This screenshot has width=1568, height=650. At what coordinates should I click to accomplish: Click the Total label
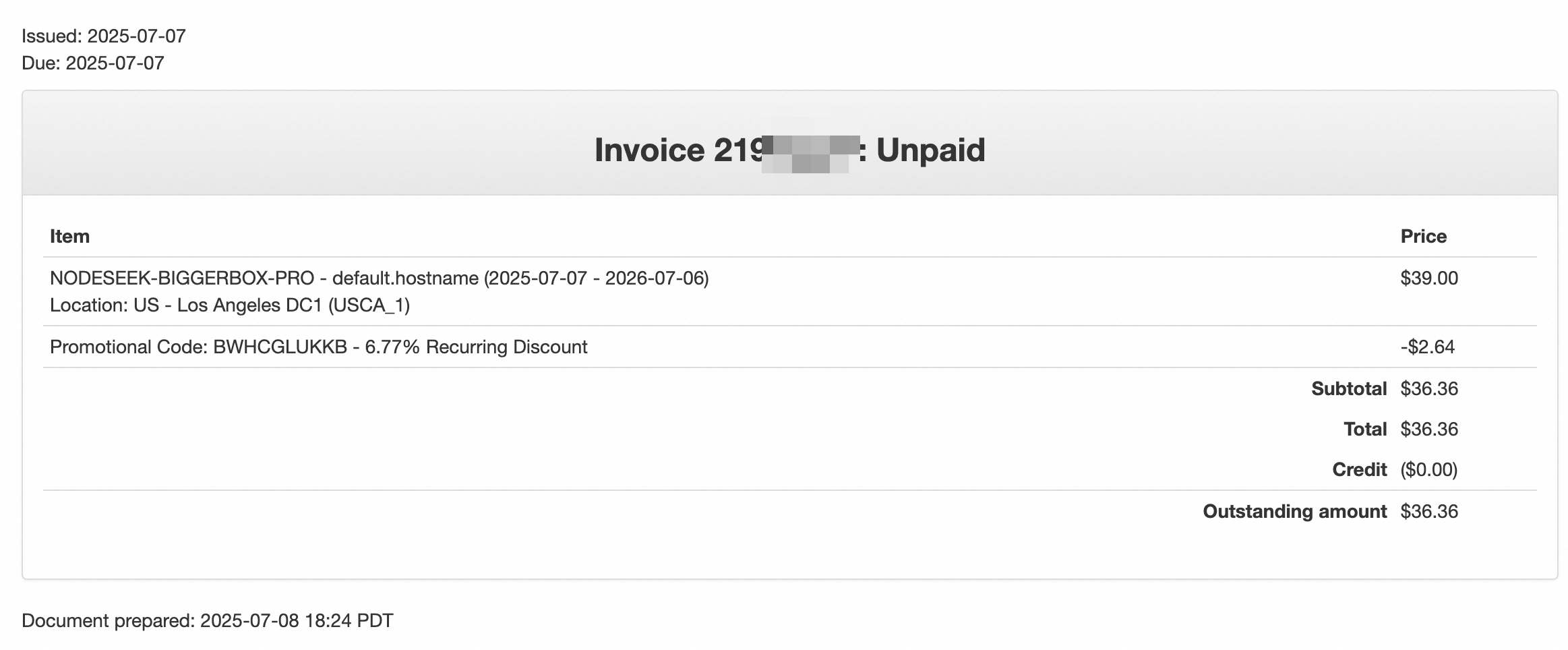(x=1364, y=430)
